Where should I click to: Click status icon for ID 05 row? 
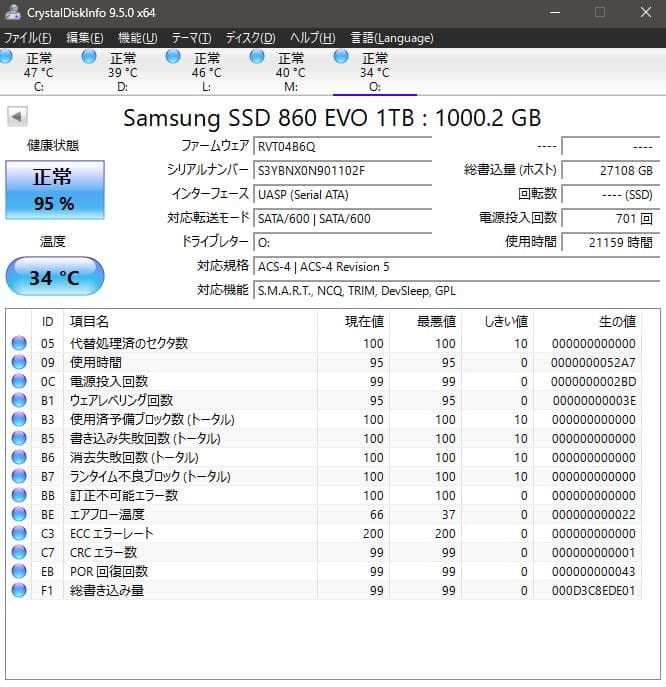19,343
